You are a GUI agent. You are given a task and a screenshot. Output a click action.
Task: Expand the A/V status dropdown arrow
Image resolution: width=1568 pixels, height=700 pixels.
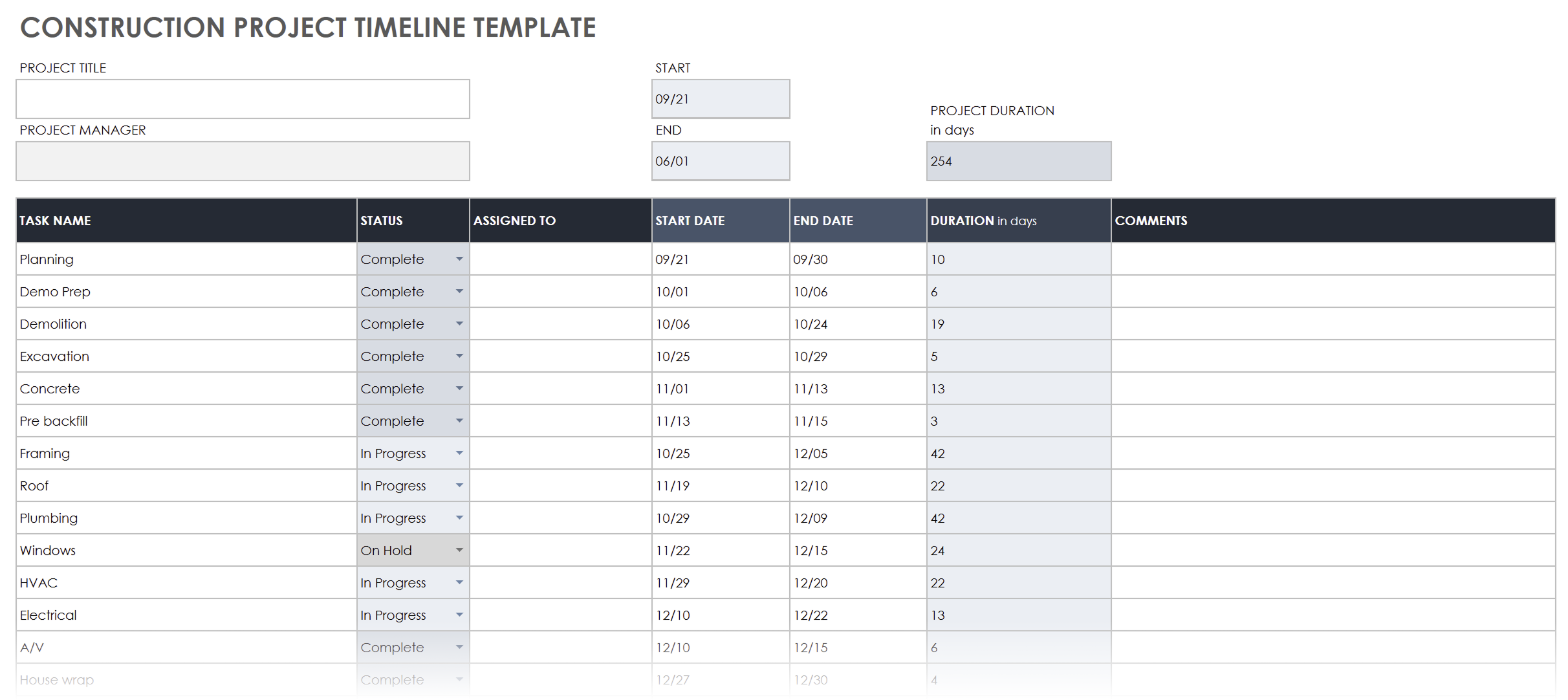click(x=459, y=647)
